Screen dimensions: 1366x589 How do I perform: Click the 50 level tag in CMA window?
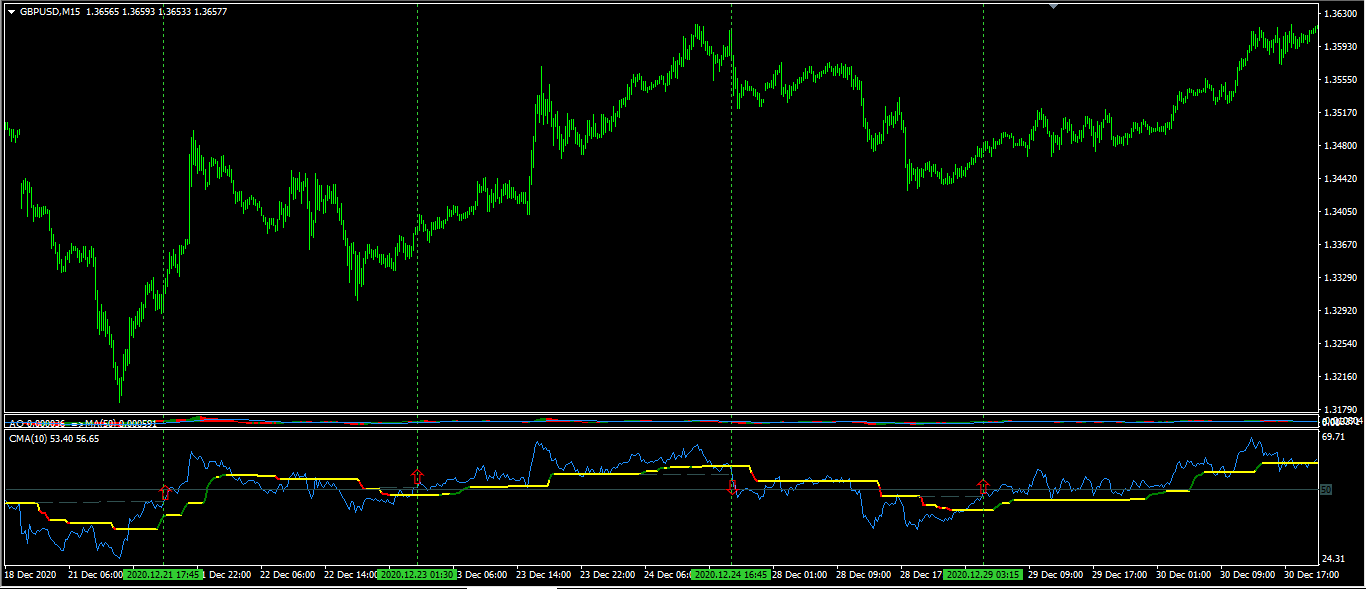tap(1326, 489)
